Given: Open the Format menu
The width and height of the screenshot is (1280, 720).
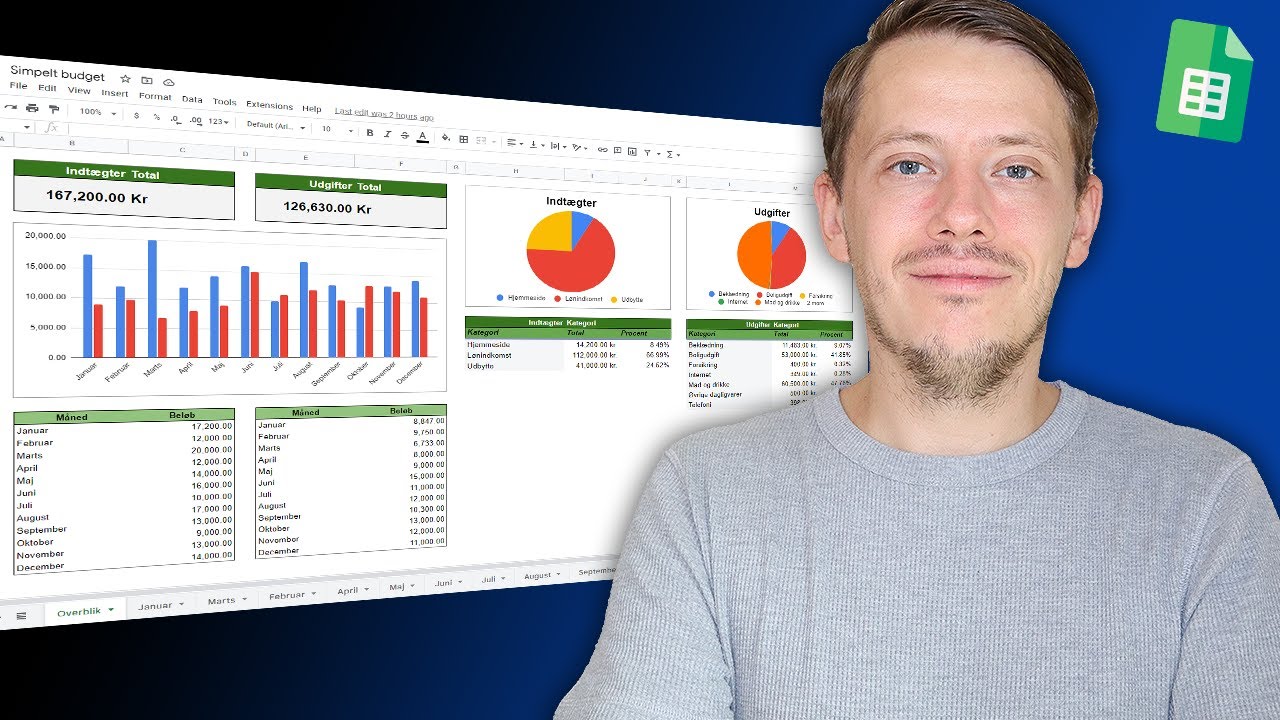Looking at the screenshot, I should point(155,97).
